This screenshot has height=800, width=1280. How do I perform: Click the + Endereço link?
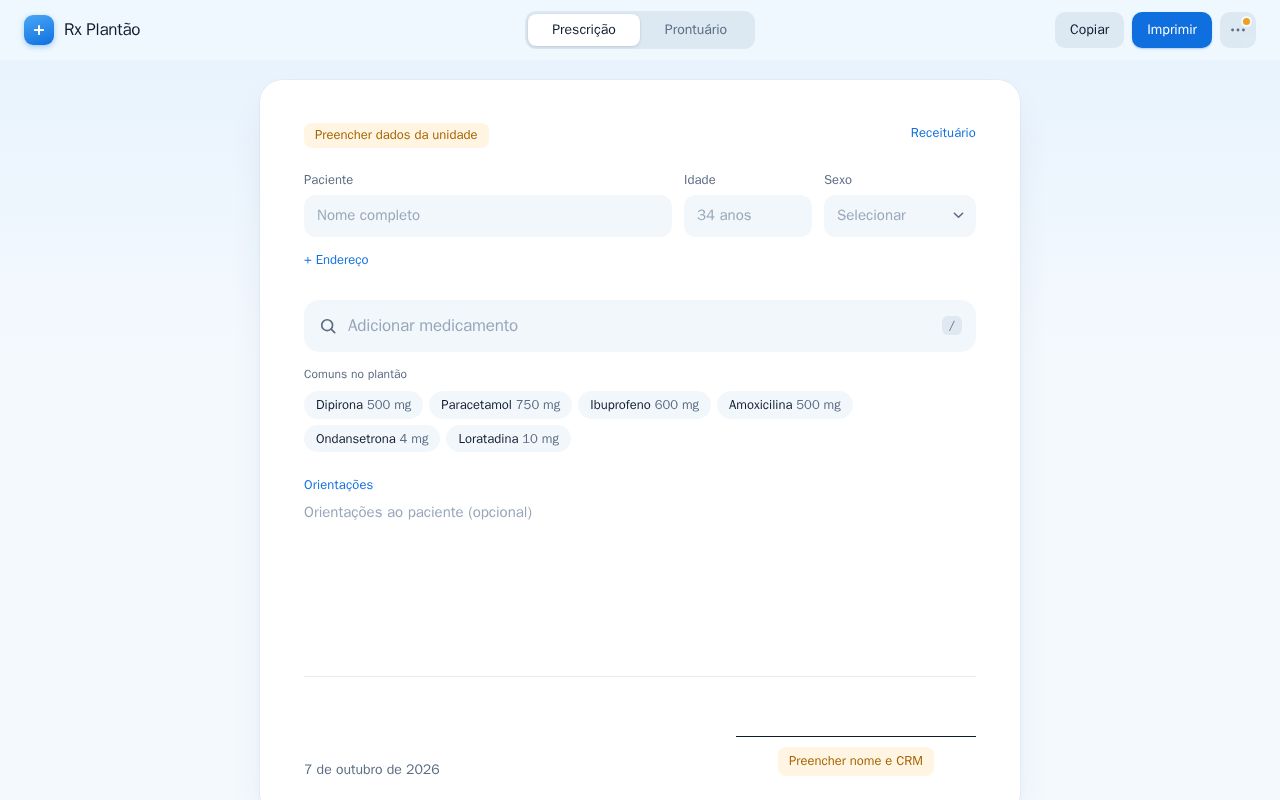[x=336, y=260]
